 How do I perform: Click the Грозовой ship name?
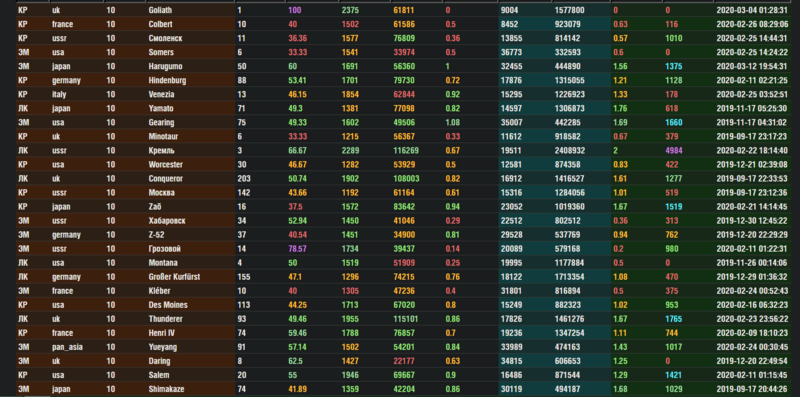point(164,249)
